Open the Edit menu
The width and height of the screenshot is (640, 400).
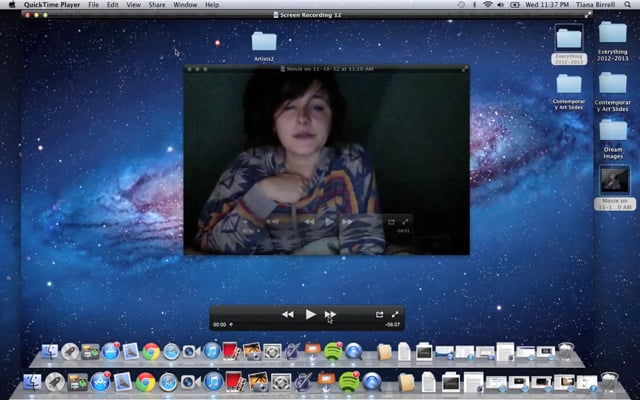(x=113, y=4)
